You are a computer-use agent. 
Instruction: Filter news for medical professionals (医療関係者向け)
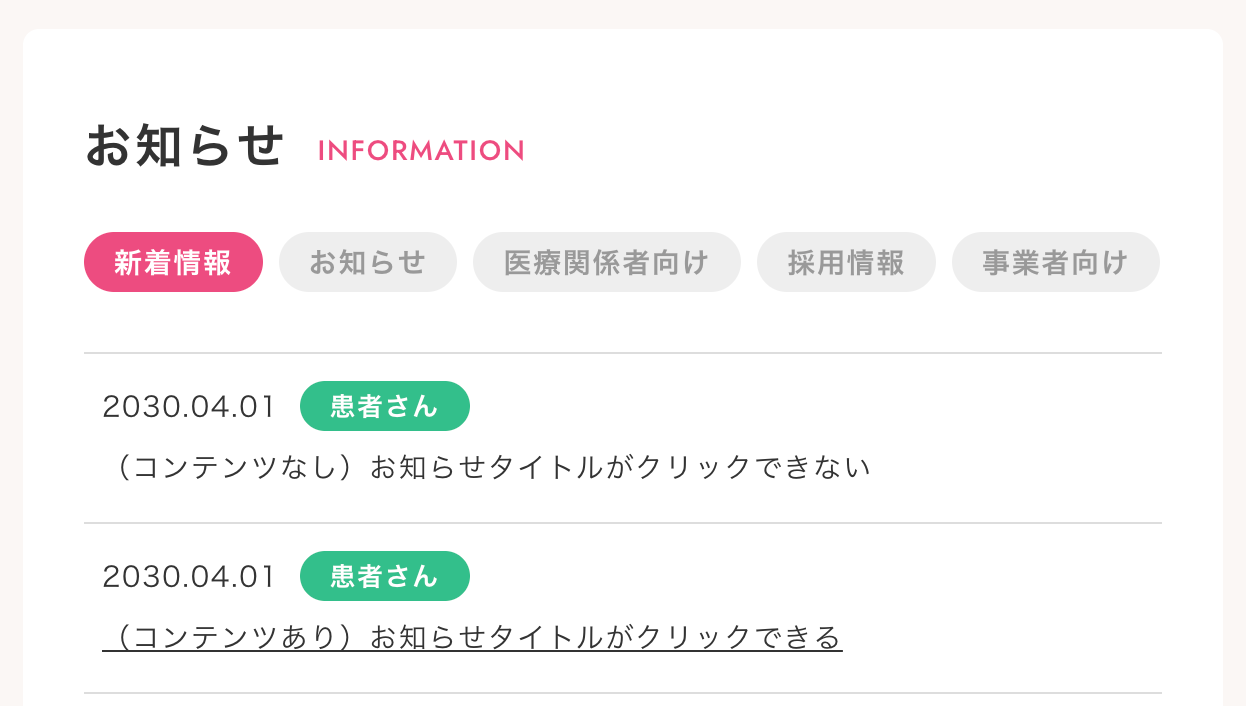coord(606,262)
